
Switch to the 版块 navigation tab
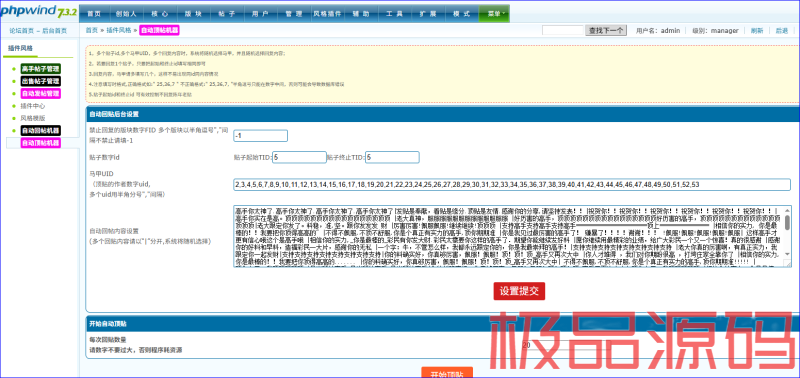(x=193, y=14)
